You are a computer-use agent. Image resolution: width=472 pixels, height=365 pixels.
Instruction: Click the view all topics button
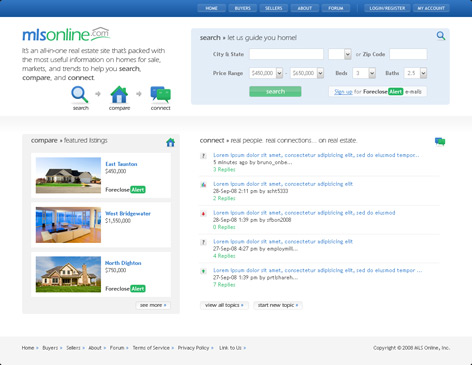coord(224,305)
